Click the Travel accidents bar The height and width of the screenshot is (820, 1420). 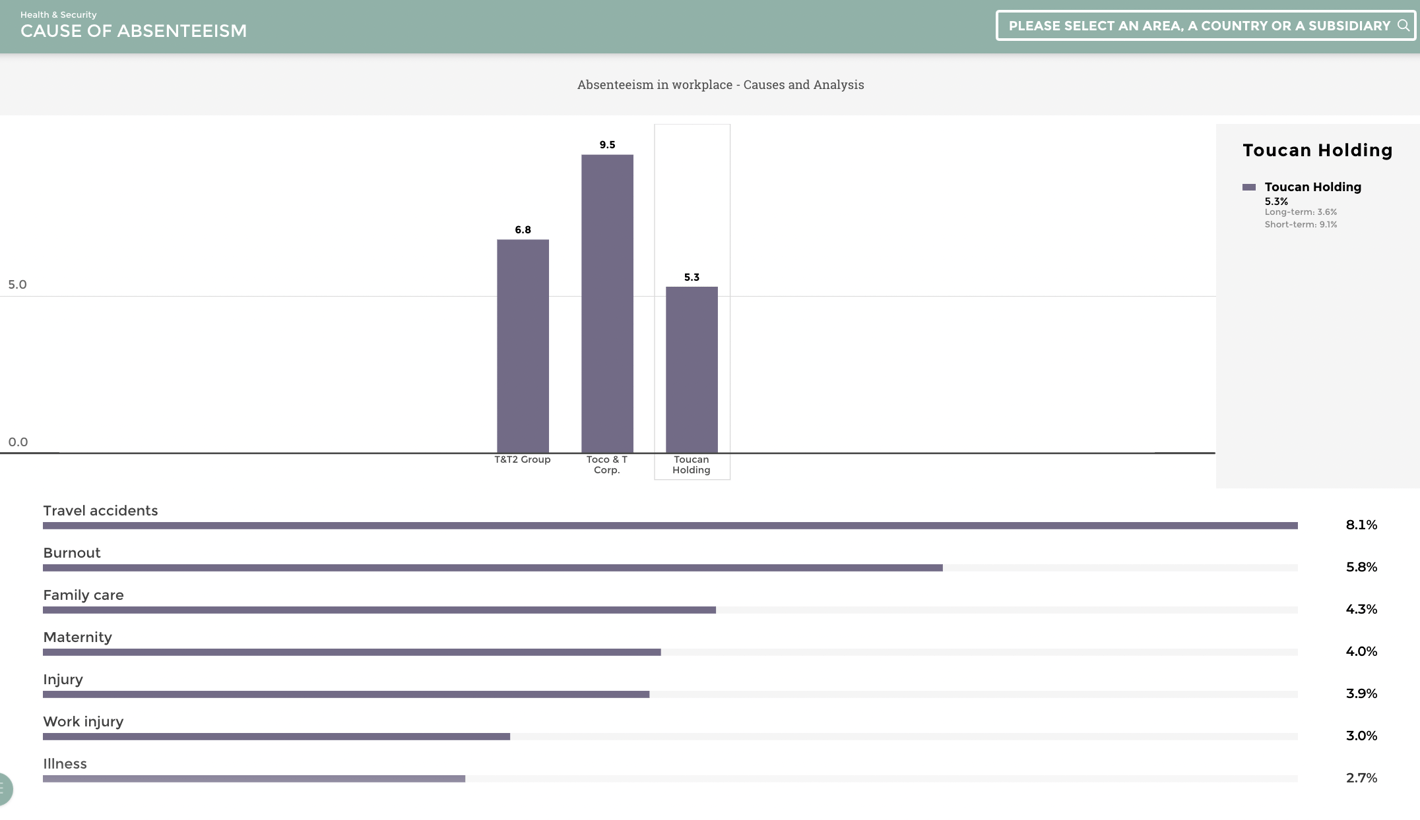670,525
